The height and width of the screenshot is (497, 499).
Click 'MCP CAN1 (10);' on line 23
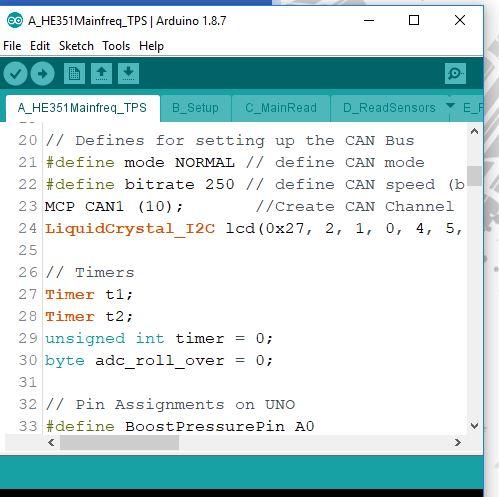pos(114,207)
